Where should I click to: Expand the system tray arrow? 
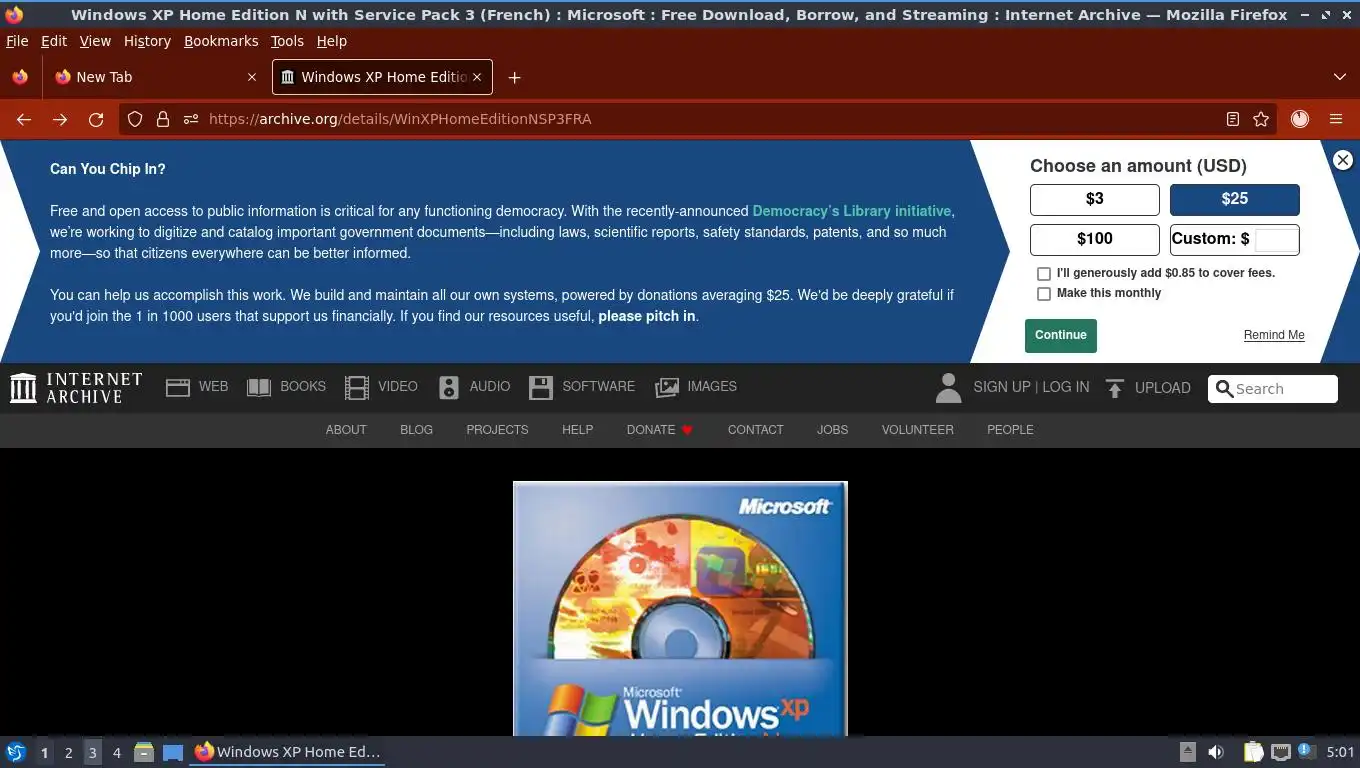pos(1188,752)
